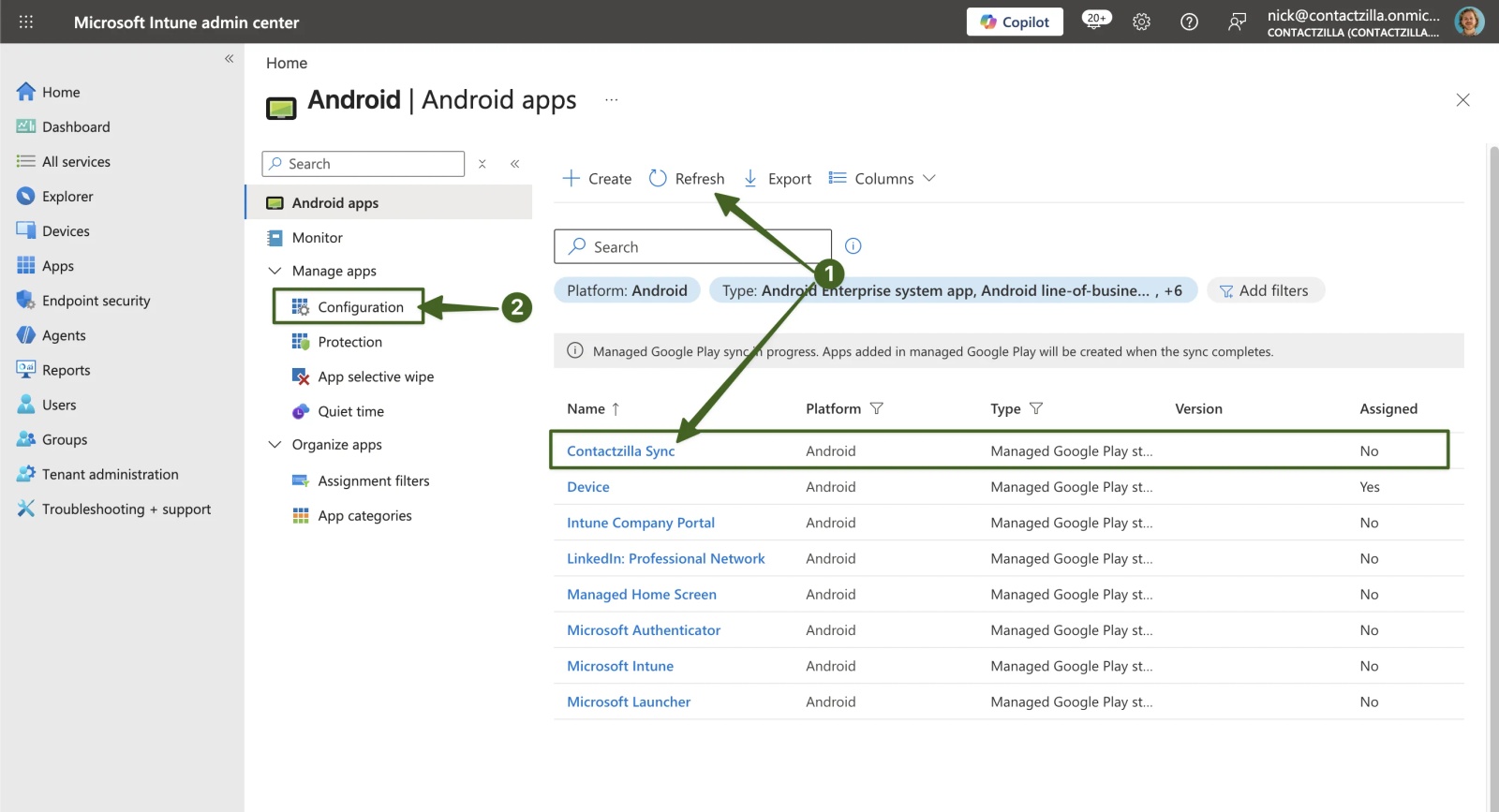Clear the resource menu search box
The image size is (1499, 812).
point(482,164)
